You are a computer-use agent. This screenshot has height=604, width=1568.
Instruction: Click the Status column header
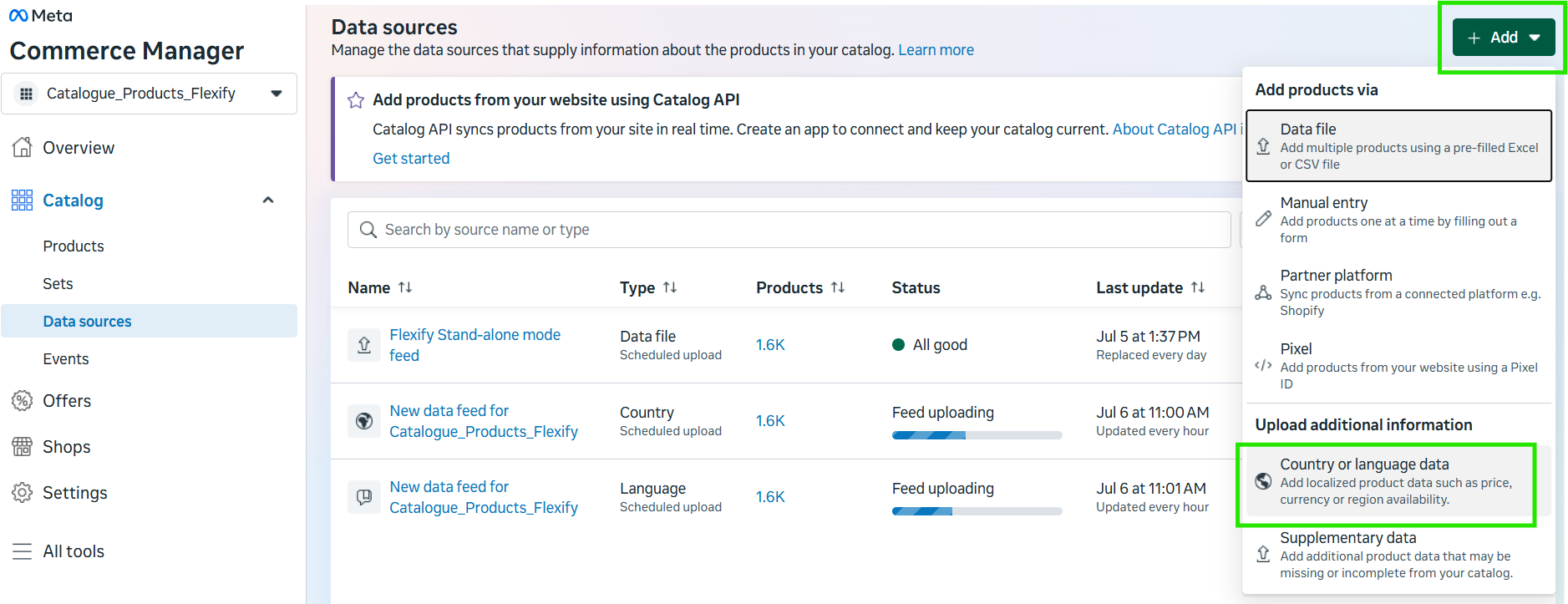tap(916, 287)
